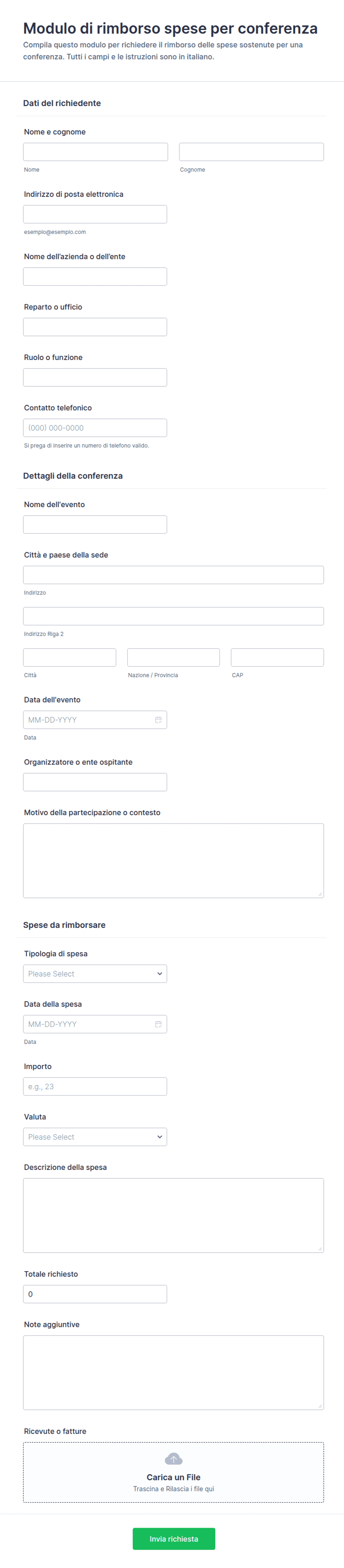Click the Indirizzo di posta elettronica field

pyautogui.click(x=95, y=214)
